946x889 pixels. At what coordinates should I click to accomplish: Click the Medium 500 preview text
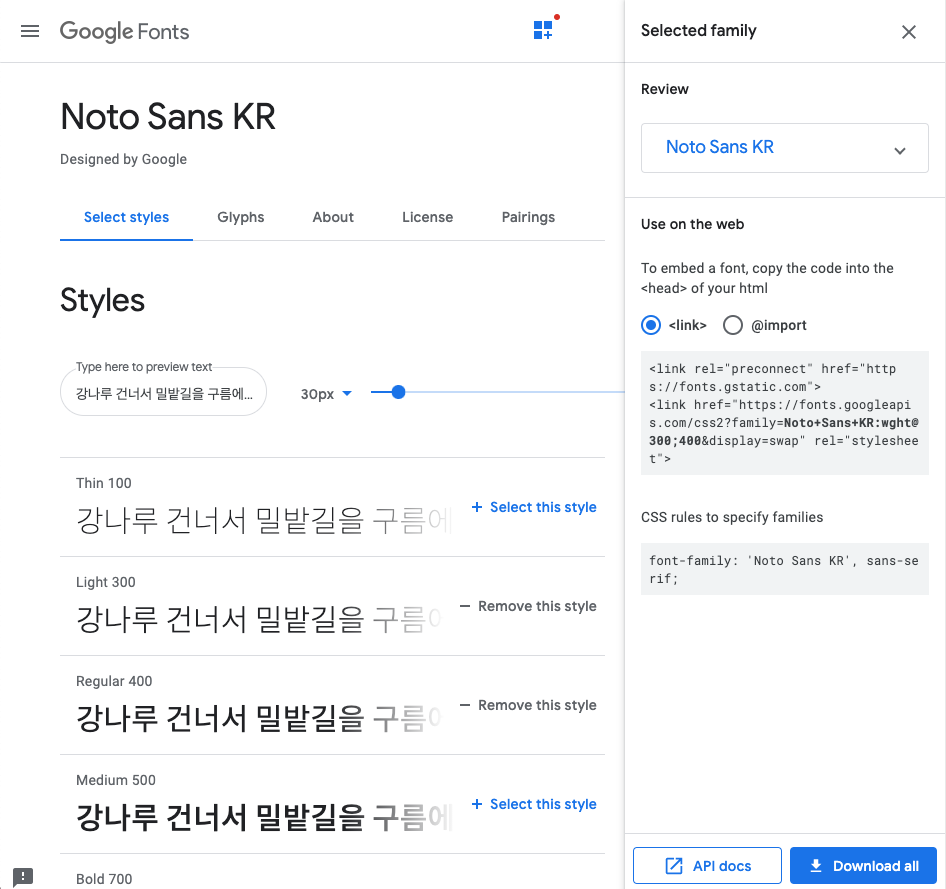[x=264, y=818]
